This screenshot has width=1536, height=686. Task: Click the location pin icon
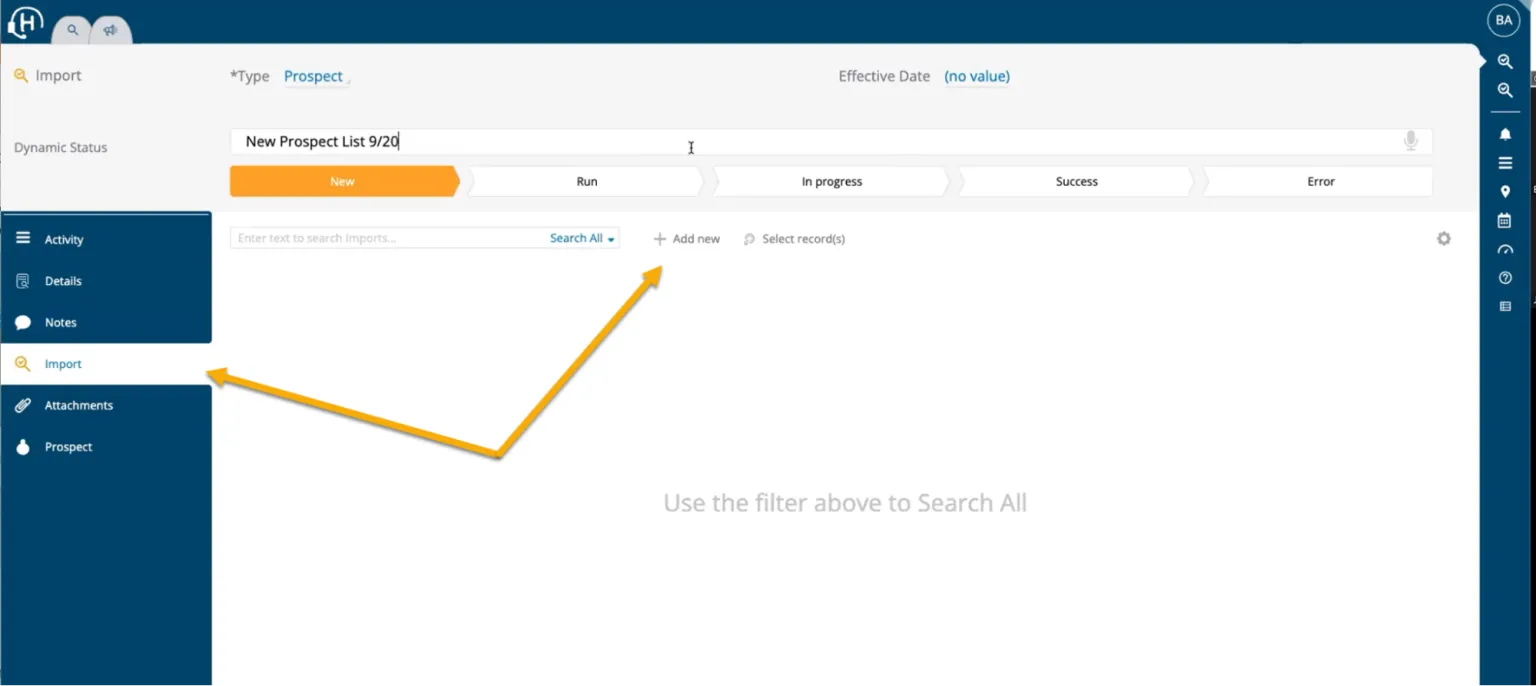pyautogui.click(x=1505, y=192)
